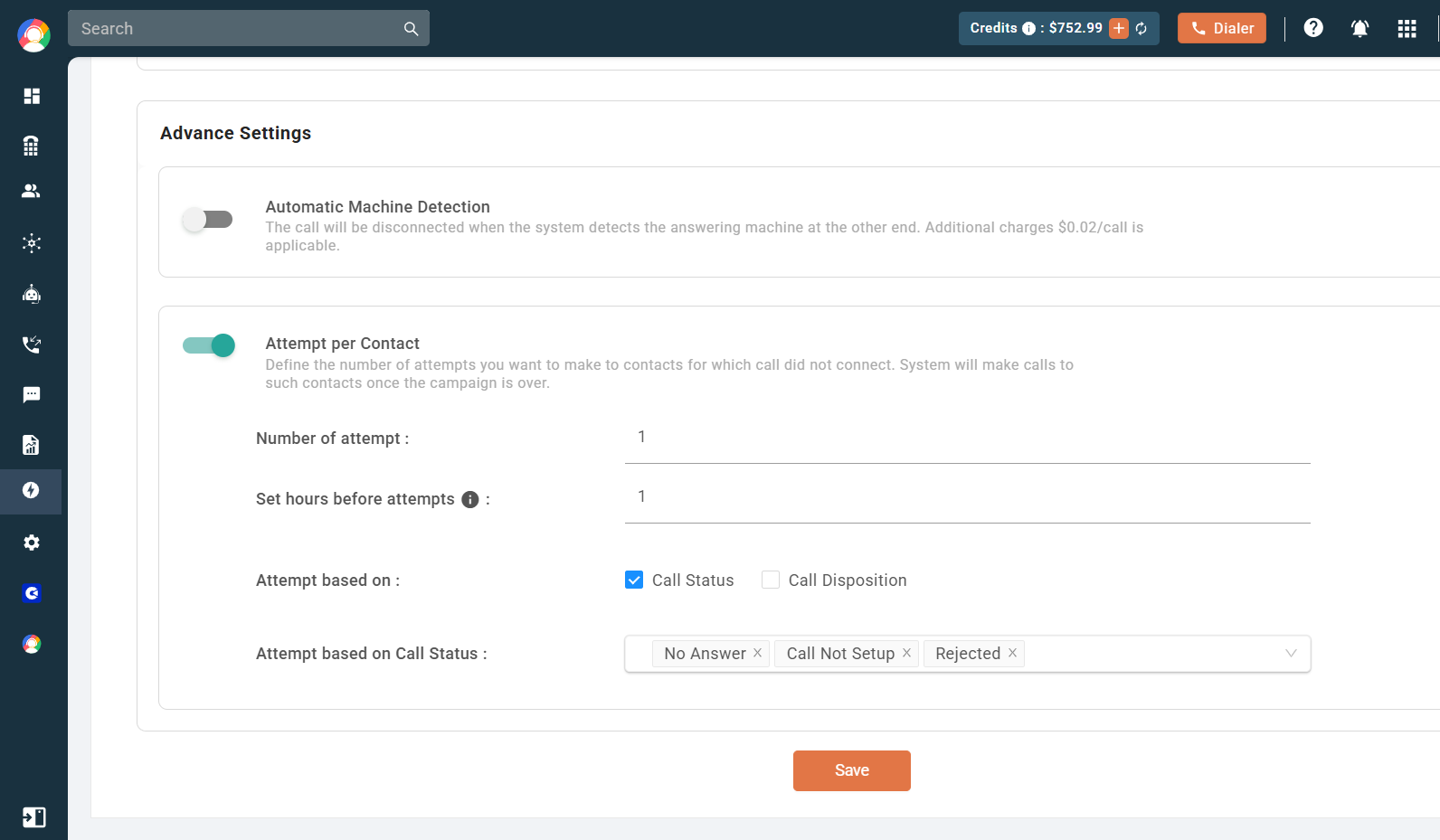The height and width of the screenshot is (840, 1440).
Task: Open the call logs phone-arrows icon
Action: point(32,344)
